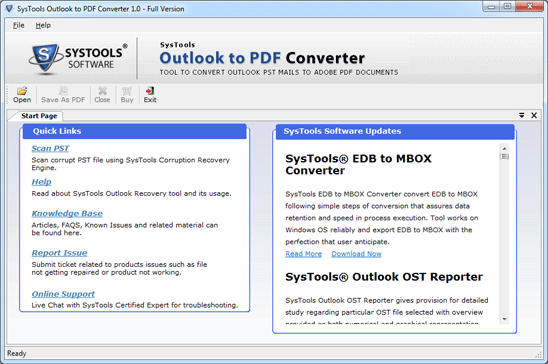
Task: Click the updates panel scroll up arrow
Action: tap(504, 148)
